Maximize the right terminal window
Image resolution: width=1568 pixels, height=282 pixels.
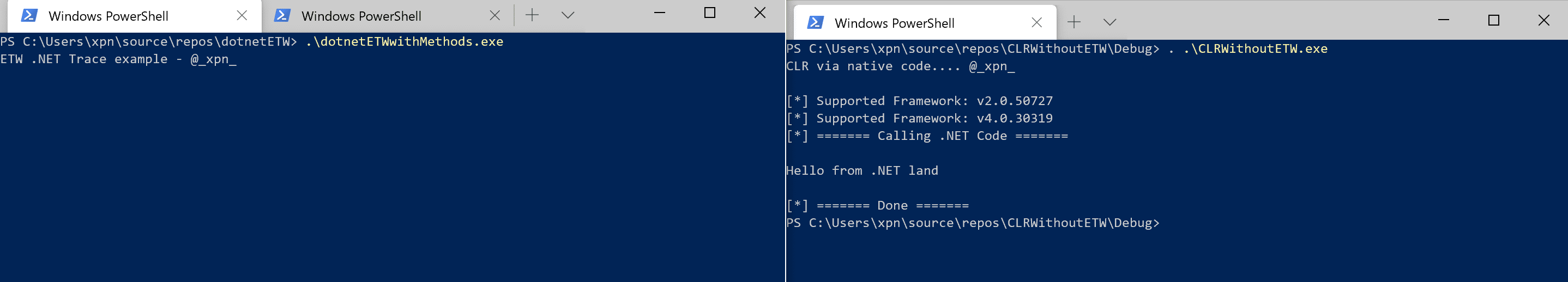pyautogui.click(x=1494, y=20)
